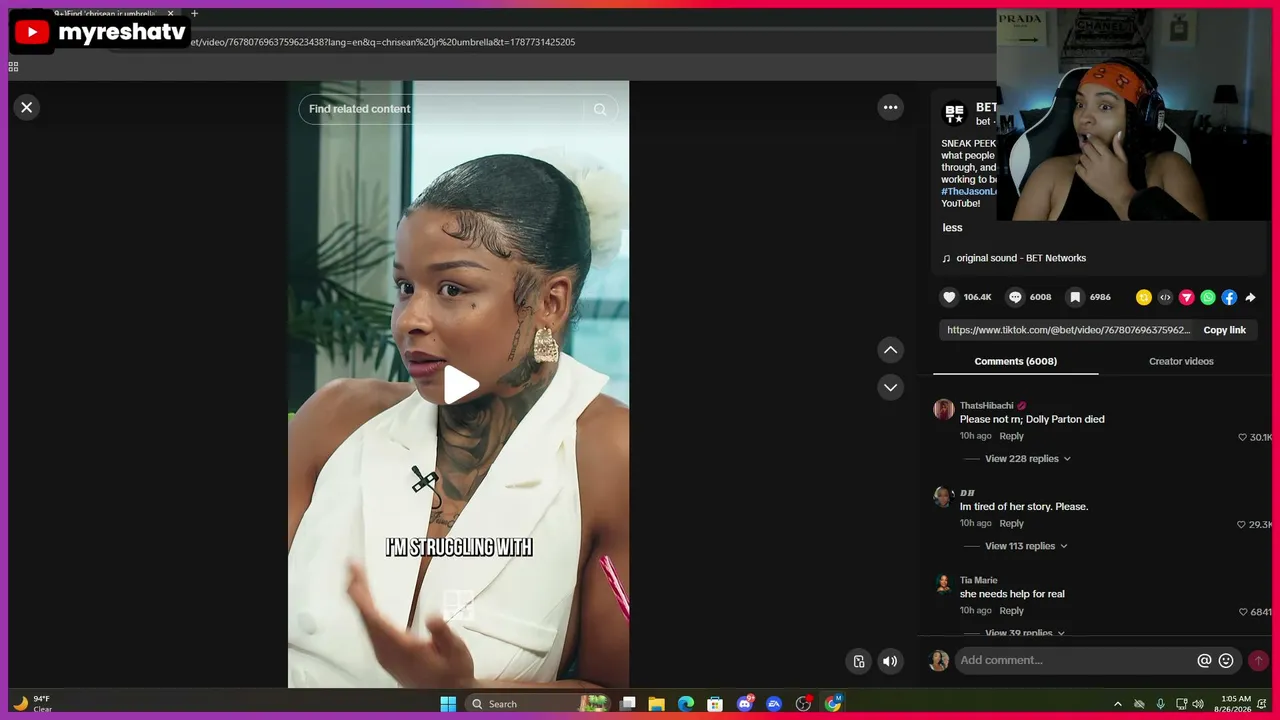The width and height of the screenshot is (1280, 720).
Task: Toggle the auto-scroll phone icon button
Action: 859,661
